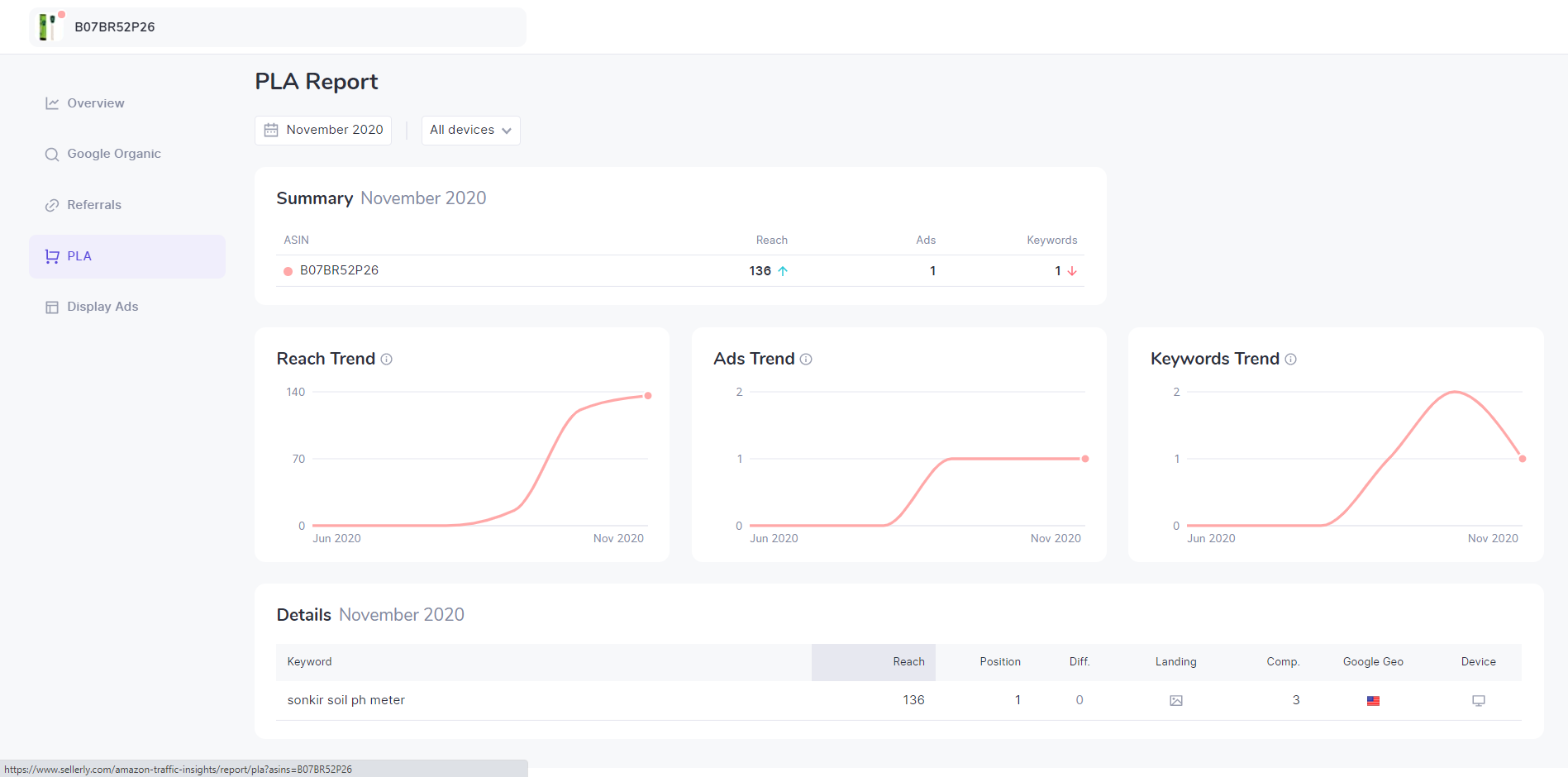Click ASIN B07BR52P26 in Summary table
Viewport: 1568px width, 777px height.
pyautogui.click(x=339, y=270)
